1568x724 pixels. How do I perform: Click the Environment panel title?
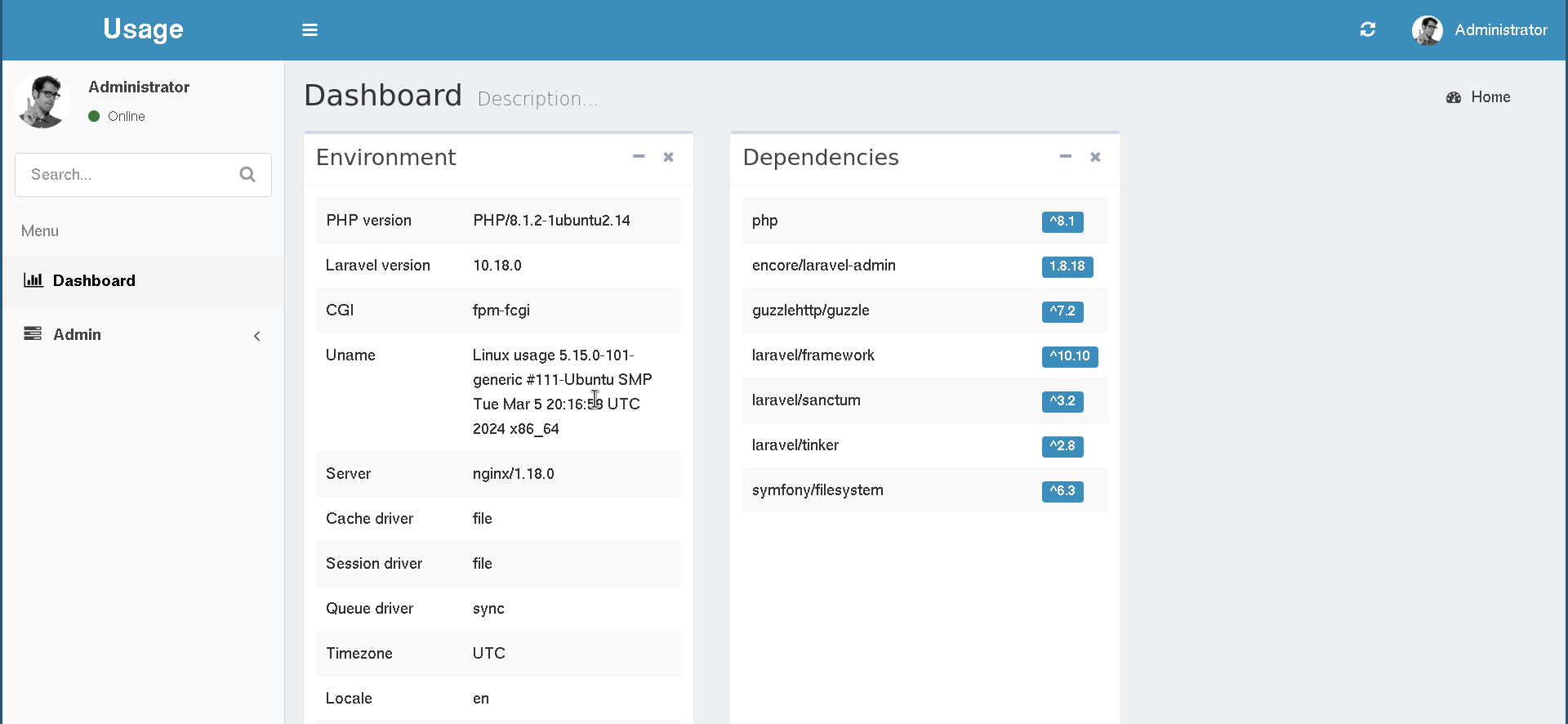(386, 157)
